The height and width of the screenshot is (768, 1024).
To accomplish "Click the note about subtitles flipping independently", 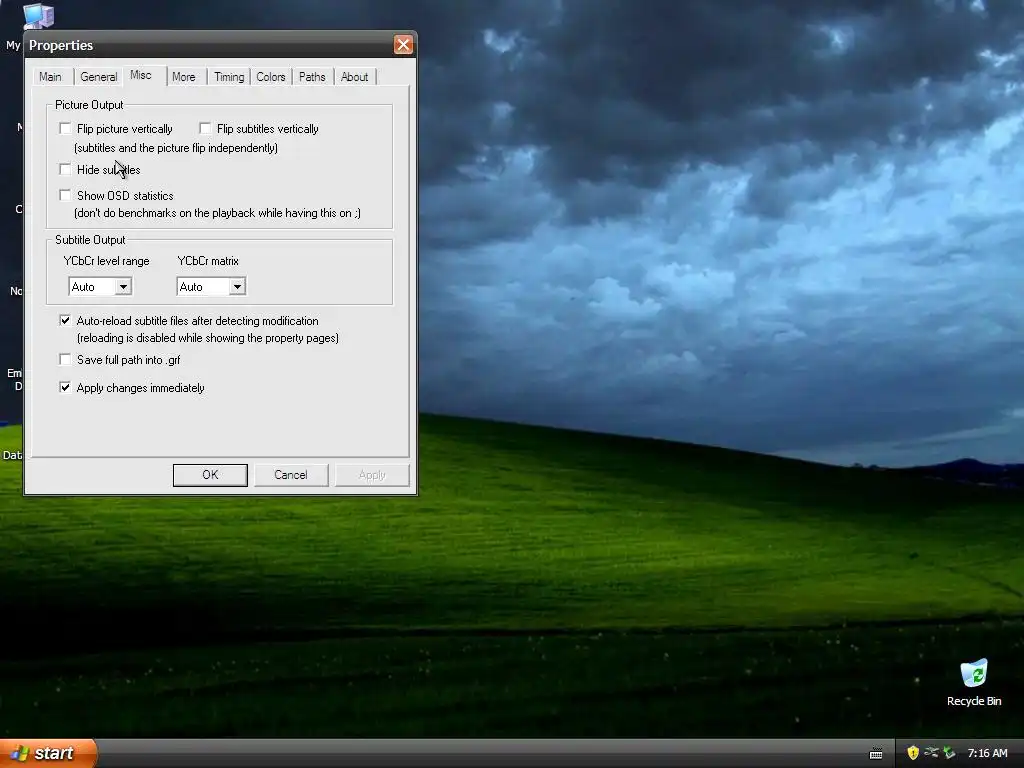I will point(176,148).
